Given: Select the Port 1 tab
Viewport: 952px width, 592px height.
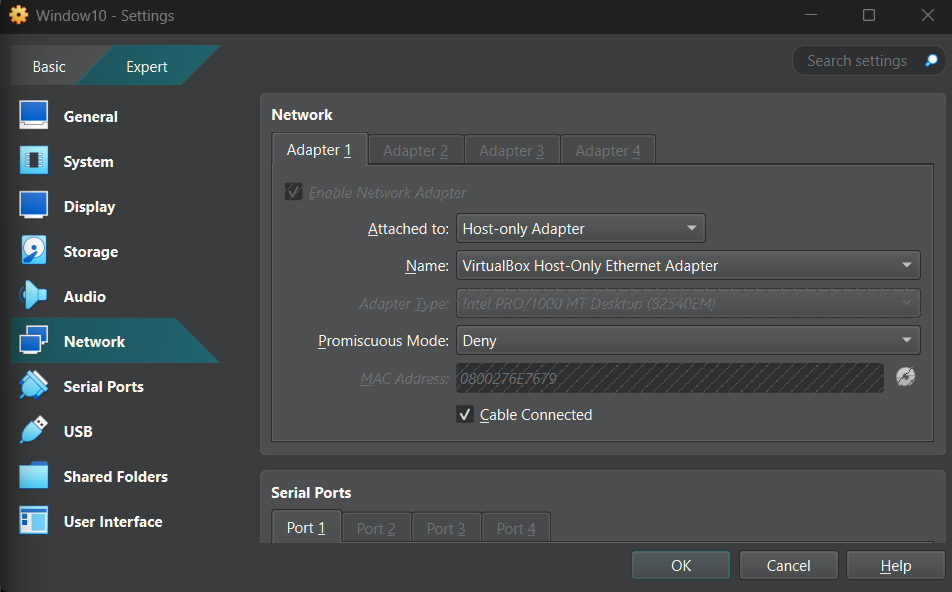Looking at the screenshot, I should click(x=306, y=528).
